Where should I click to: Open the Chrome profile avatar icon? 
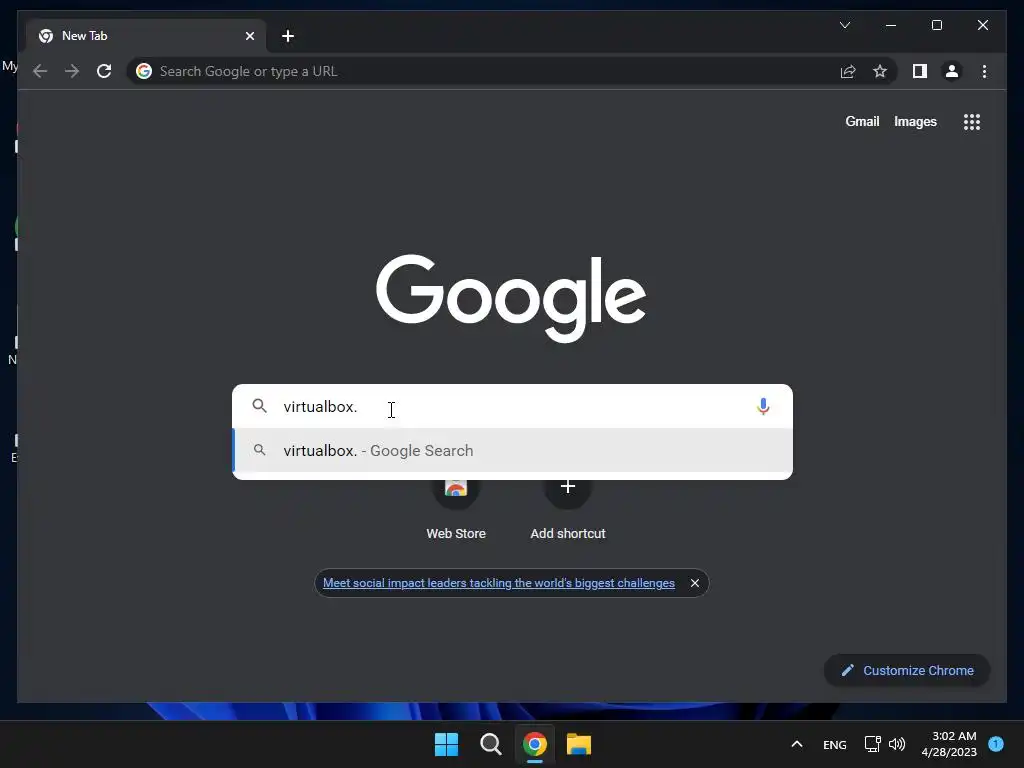coord(952,71)
